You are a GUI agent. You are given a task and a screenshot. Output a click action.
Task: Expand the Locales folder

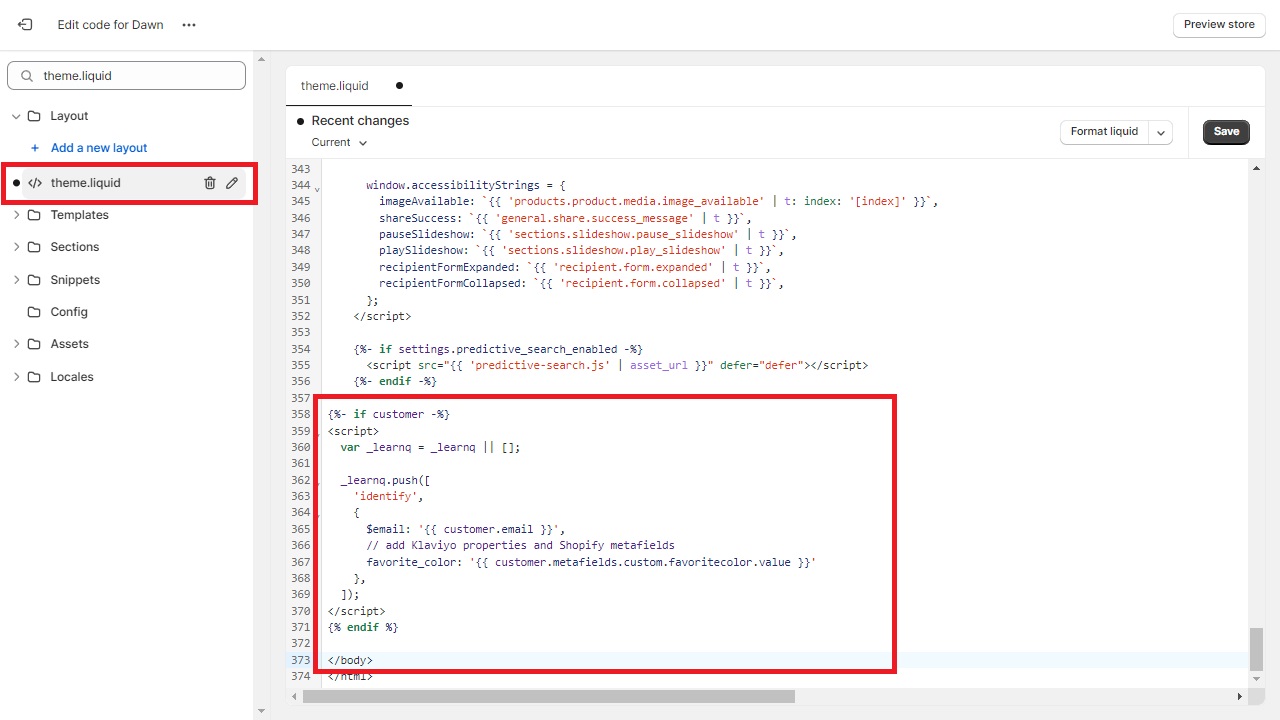coord(16,377)
